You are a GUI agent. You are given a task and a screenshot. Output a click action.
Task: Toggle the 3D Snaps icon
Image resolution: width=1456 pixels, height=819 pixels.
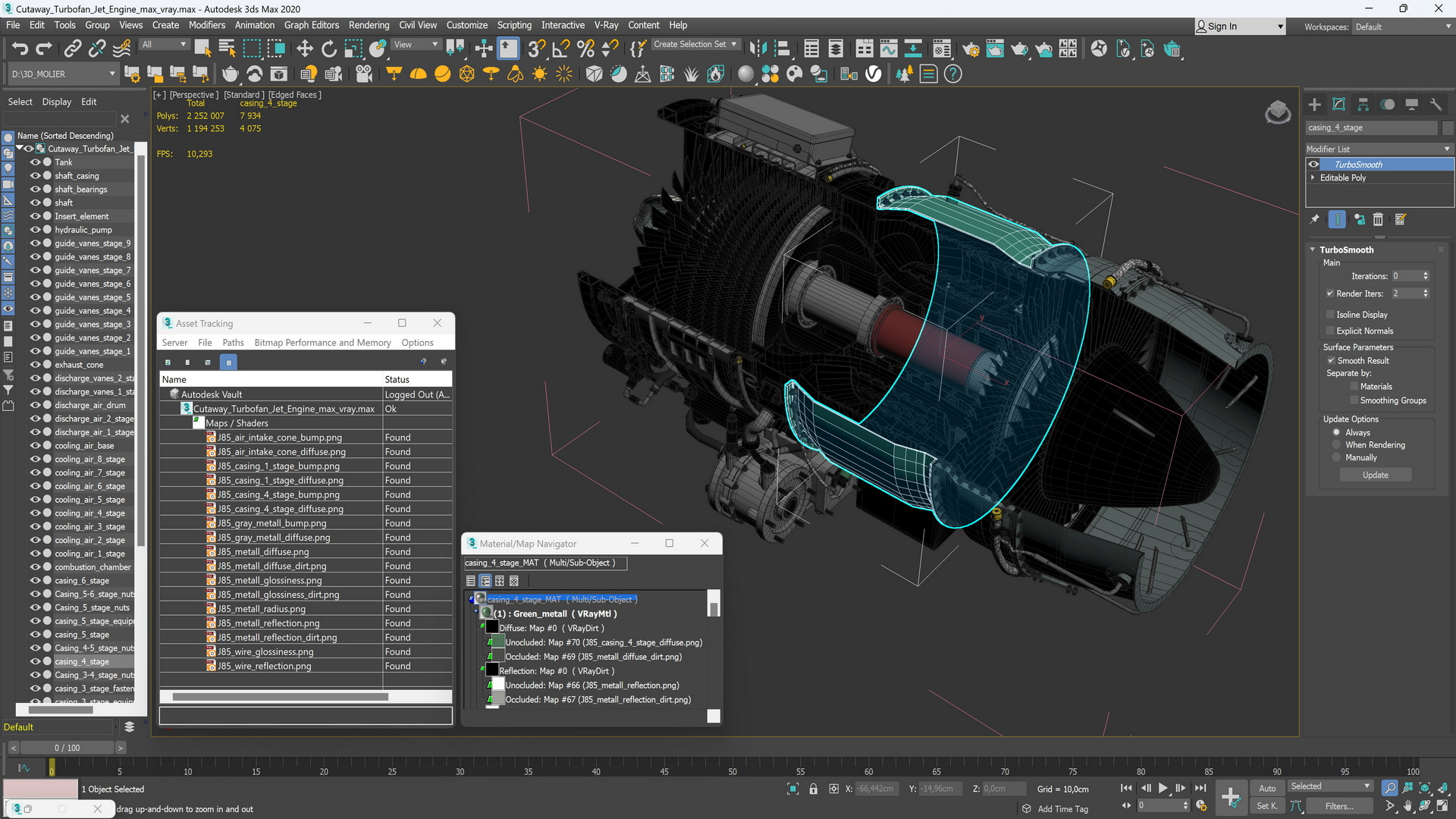(x=536, y=49)
